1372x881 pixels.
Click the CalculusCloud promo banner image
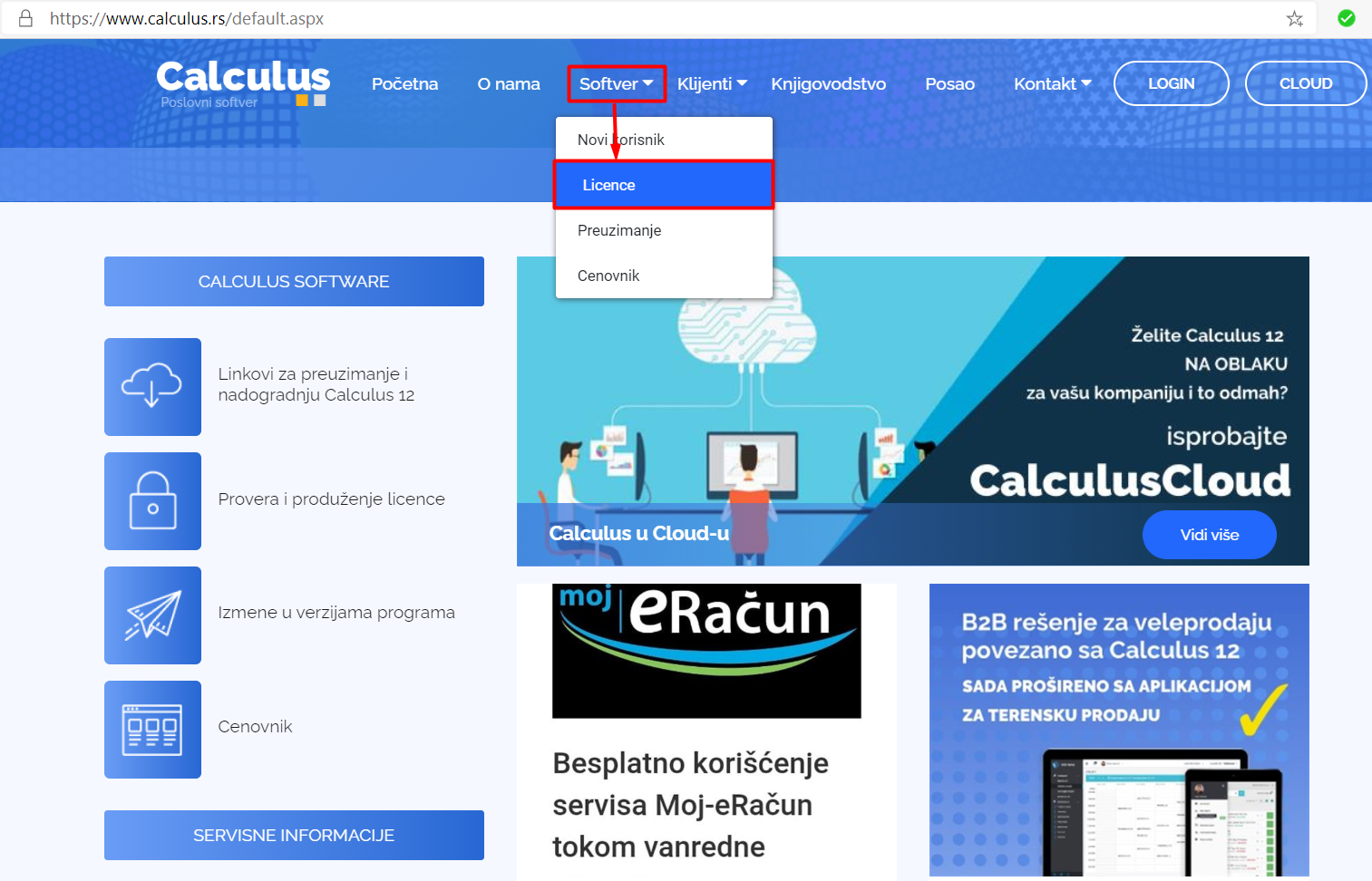913,411
